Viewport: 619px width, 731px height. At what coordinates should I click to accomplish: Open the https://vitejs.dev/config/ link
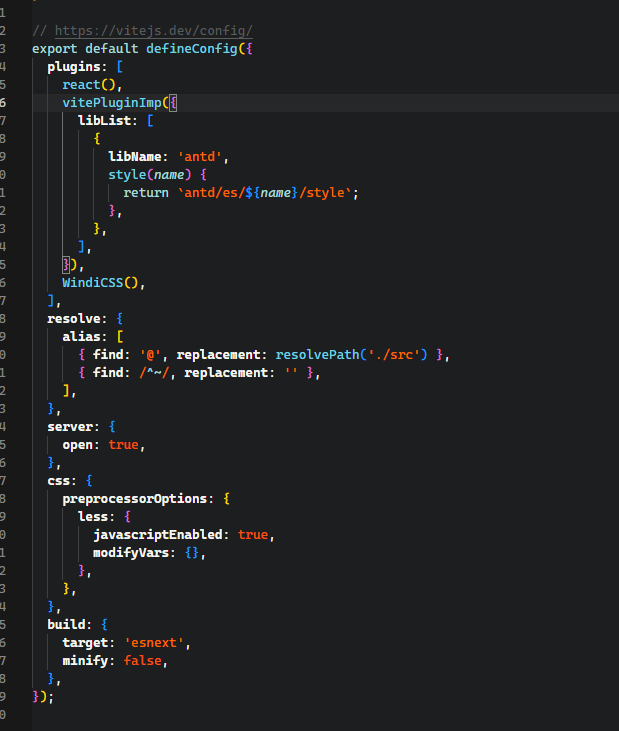(154, 31)
